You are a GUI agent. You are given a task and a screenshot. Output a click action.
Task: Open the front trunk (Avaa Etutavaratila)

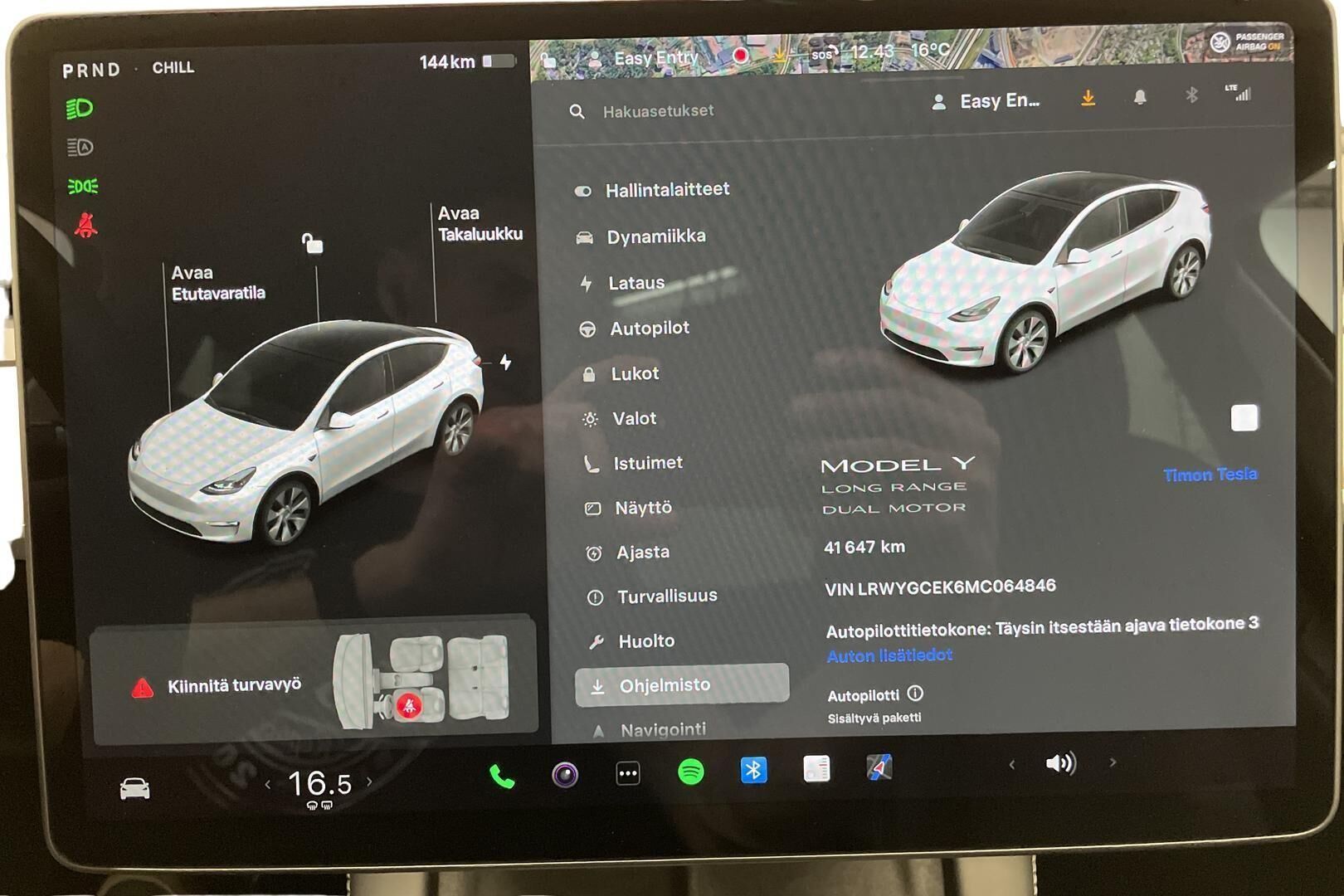tap(218, 283)
